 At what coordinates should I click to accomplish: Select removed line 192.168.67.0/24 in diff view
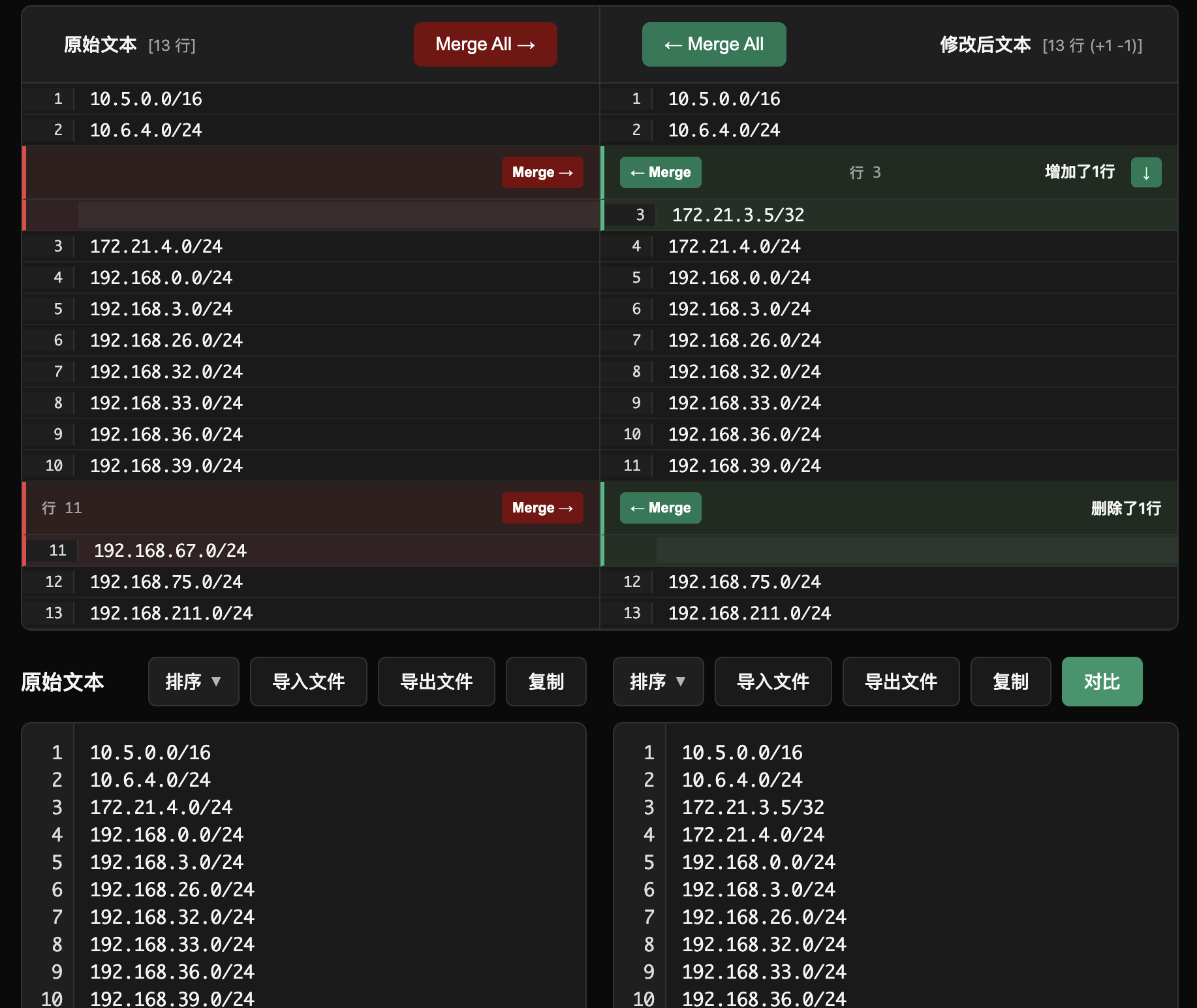click(x=170, y=550)
